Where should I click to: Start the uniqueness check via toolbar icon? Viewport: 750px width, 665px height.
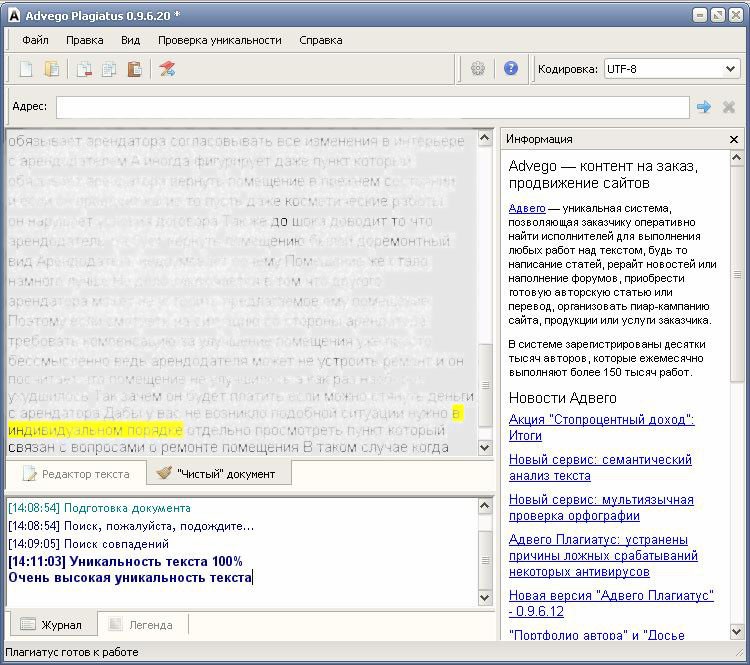[167, 69]
